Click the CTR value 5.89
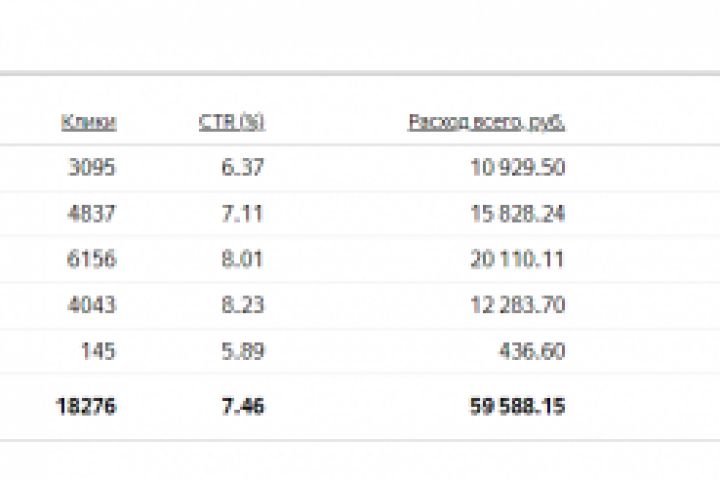720x480 pixels. point(242,352)
